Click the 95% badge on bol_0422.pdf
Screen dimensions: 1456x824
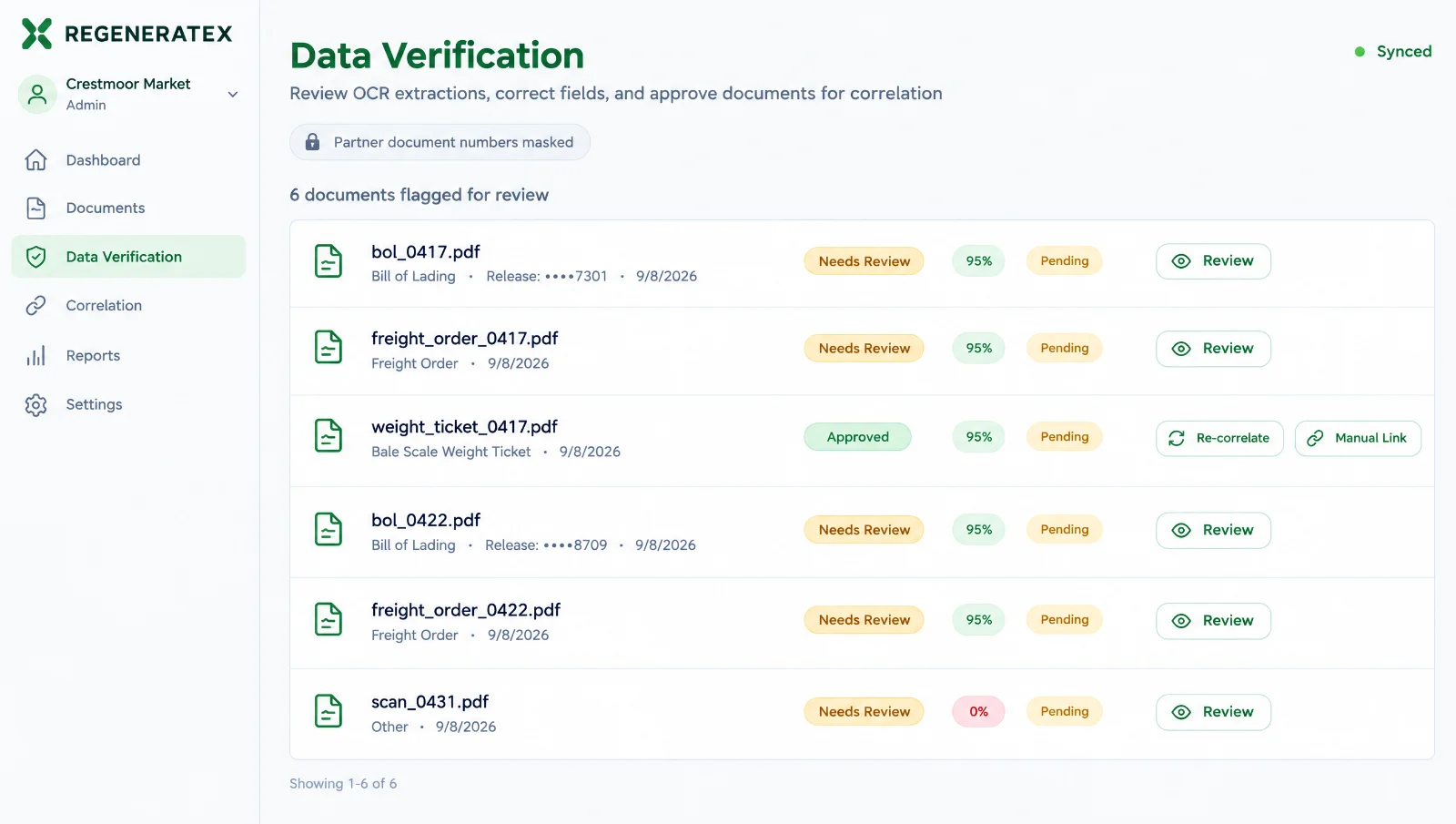[x=978, y=530]
